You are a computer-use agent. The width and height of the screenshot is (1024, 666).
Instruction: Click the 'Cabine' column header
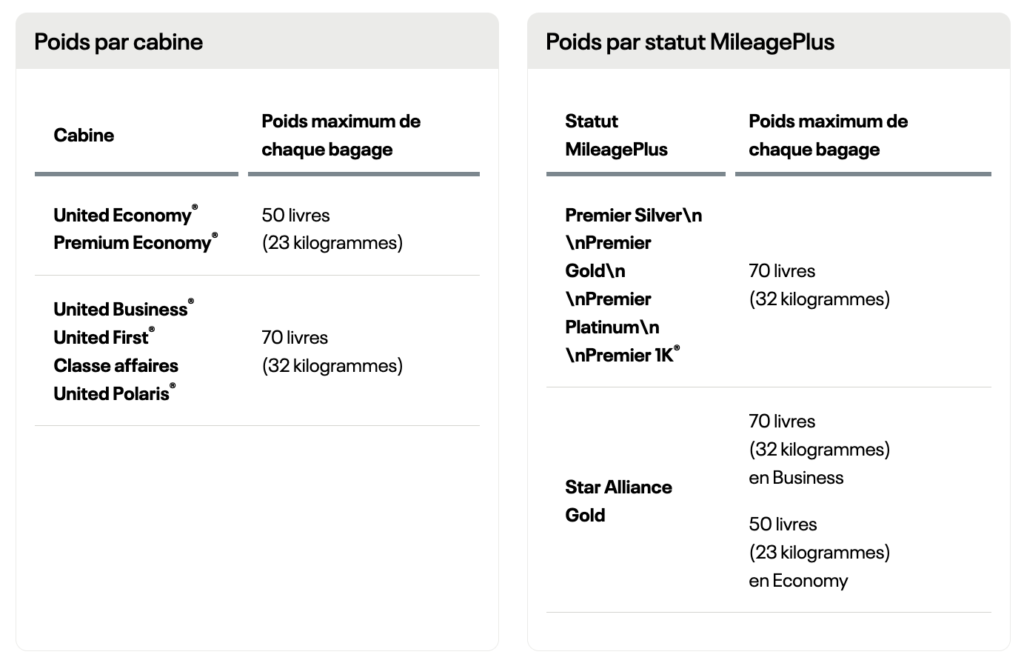[84, 135]
